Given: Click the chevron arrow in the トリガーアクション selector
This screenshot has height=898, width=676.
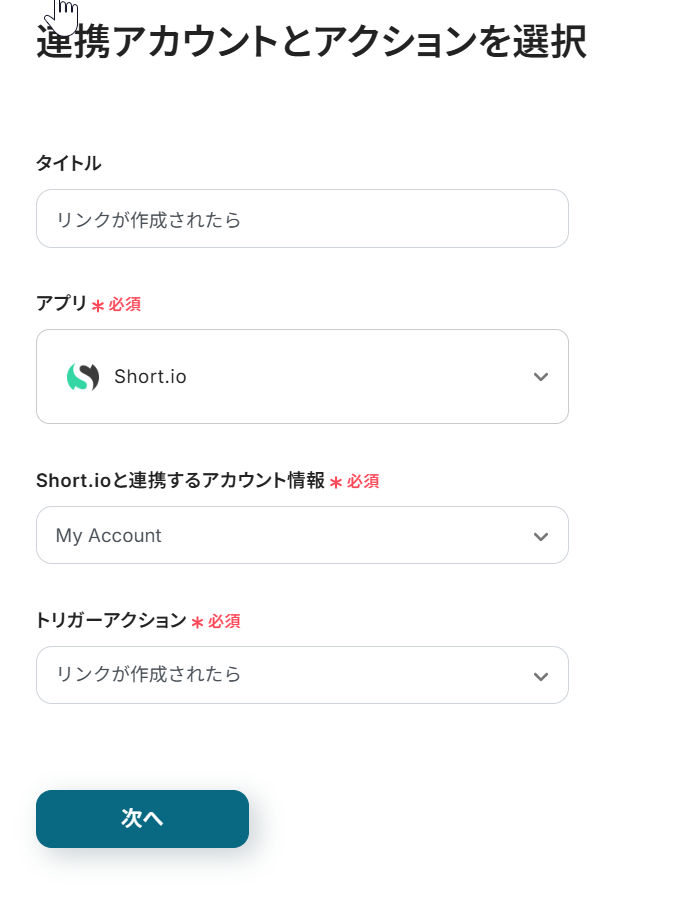Looking at the screenshot, I should 541,676.
